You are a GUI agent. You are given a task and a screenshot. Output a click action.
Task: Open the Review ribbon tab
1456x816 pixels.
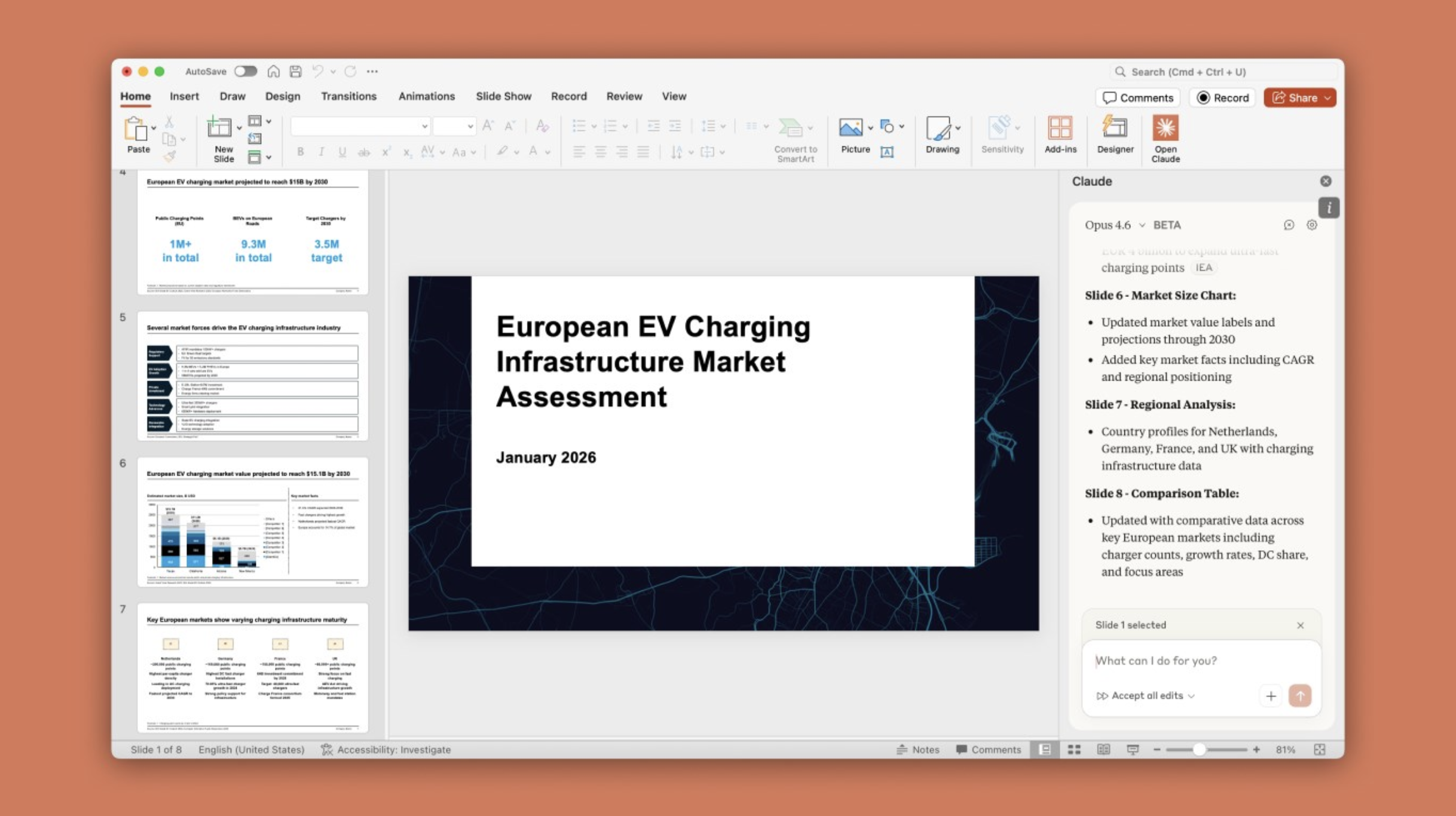click(x=624, y=96)
